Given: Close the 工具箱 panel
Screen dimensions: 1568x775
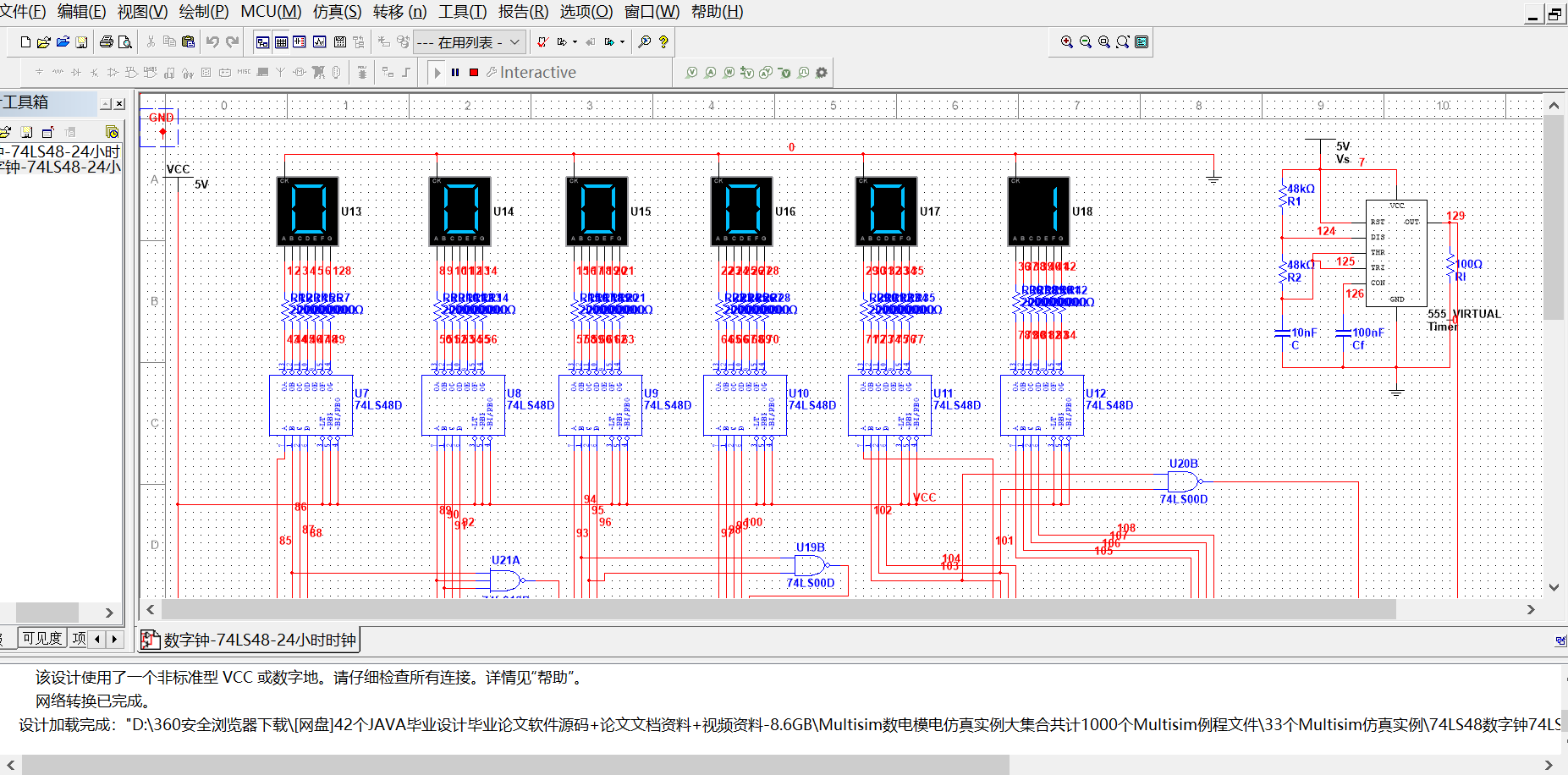Looking at the screenshot, I should coord(119,104).
